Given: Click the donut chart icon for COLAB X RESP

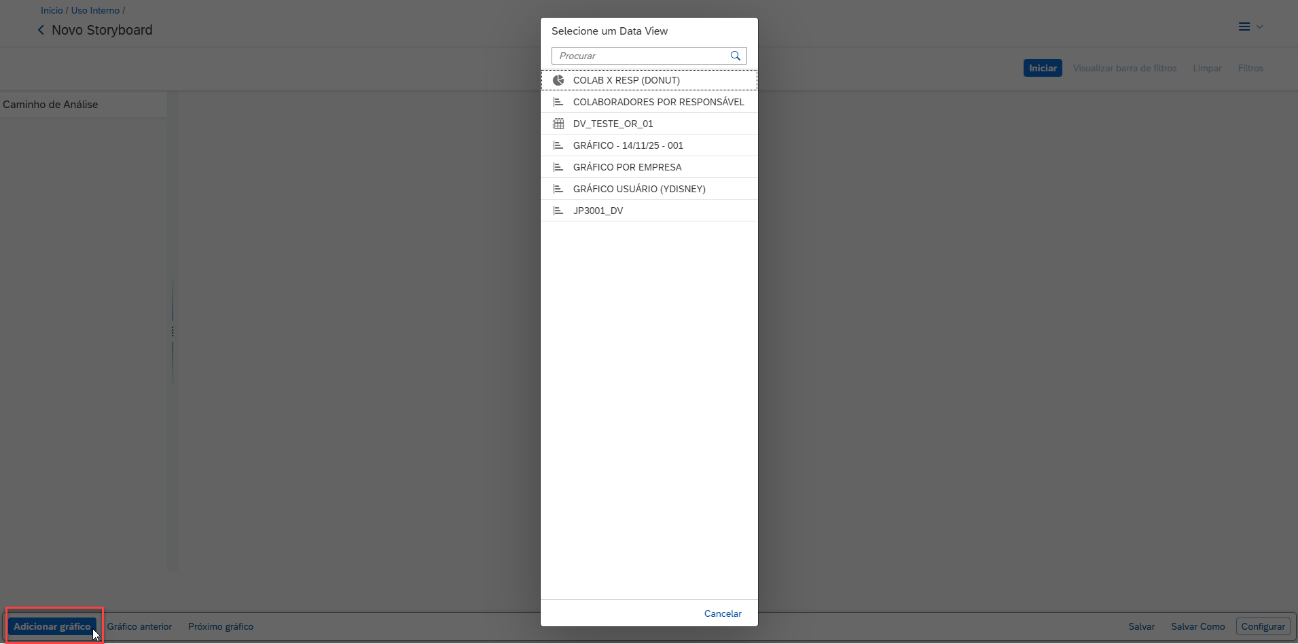Looking at the screenshot, I should click(x=559, y=80).
